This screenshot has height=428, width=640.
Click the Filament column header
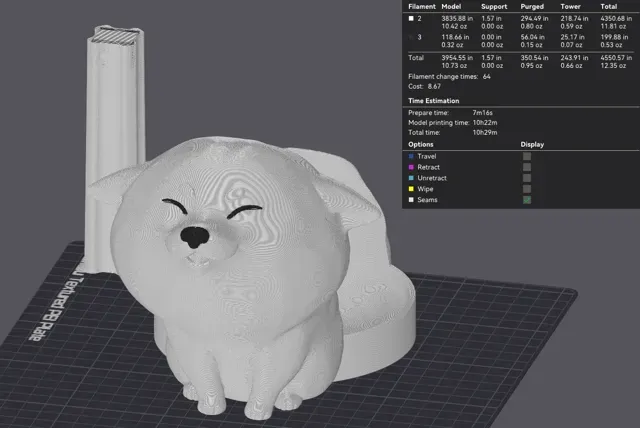tap(422, 7)
